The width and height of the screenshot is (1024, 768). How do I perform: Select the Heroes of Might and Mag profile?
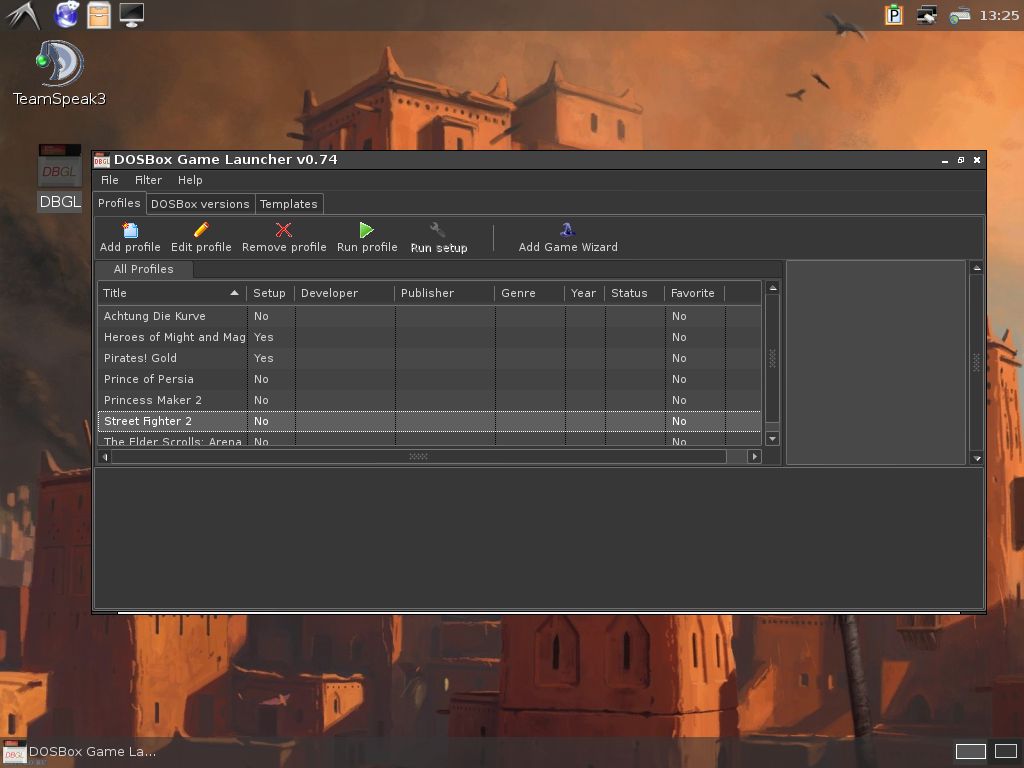tap(430, 337)
